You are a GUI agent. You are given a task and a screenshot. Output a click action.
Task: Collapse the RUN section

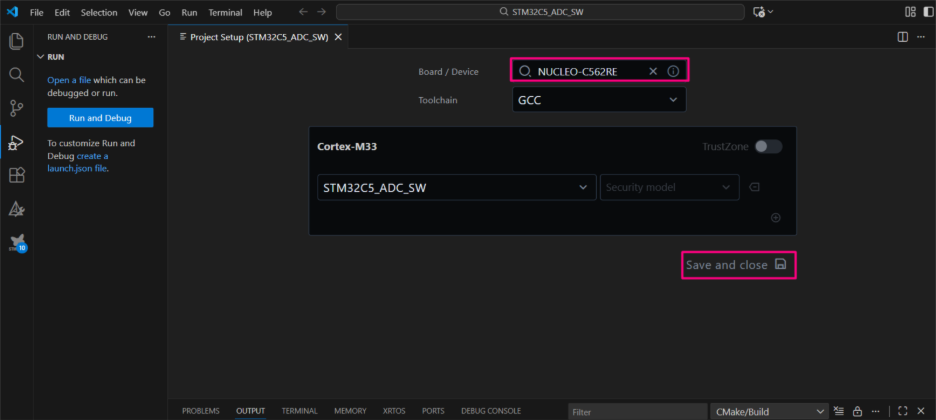[41, 57]
